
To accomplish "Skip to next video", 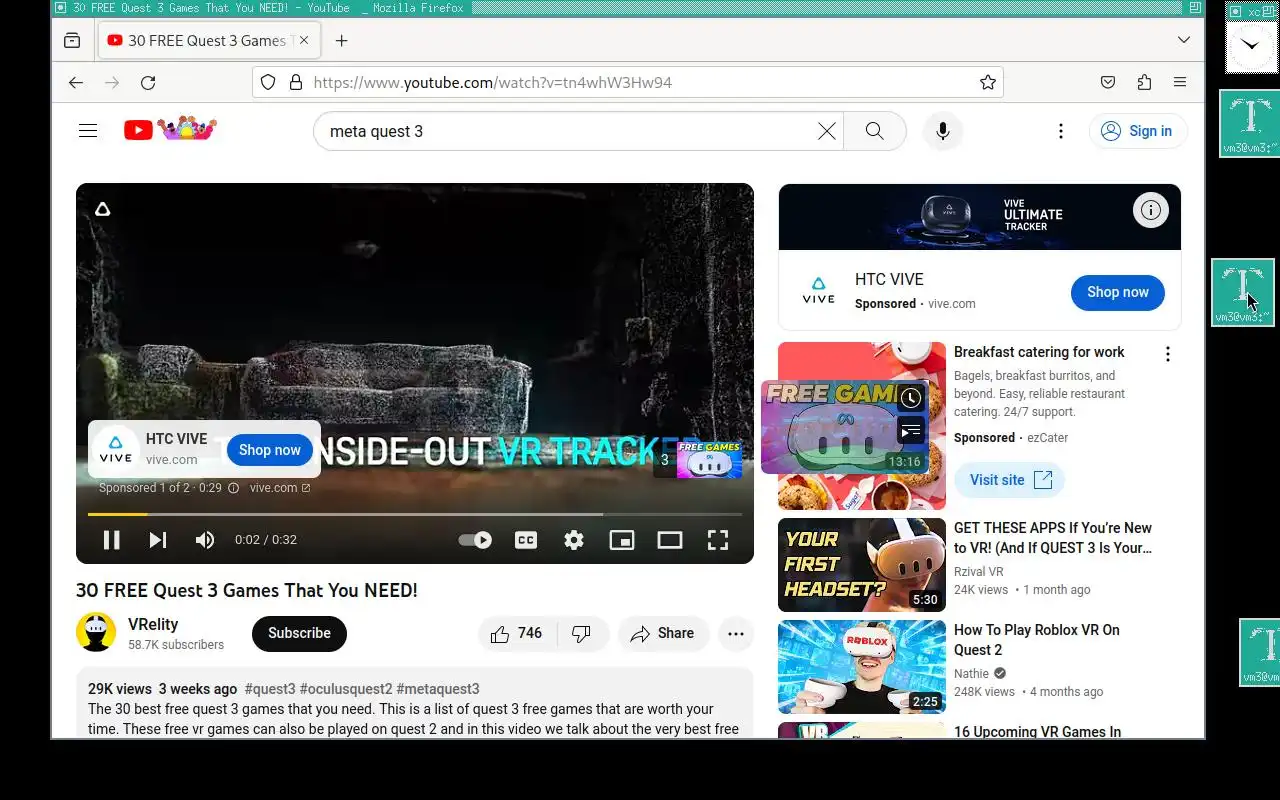I will [158, 540].
